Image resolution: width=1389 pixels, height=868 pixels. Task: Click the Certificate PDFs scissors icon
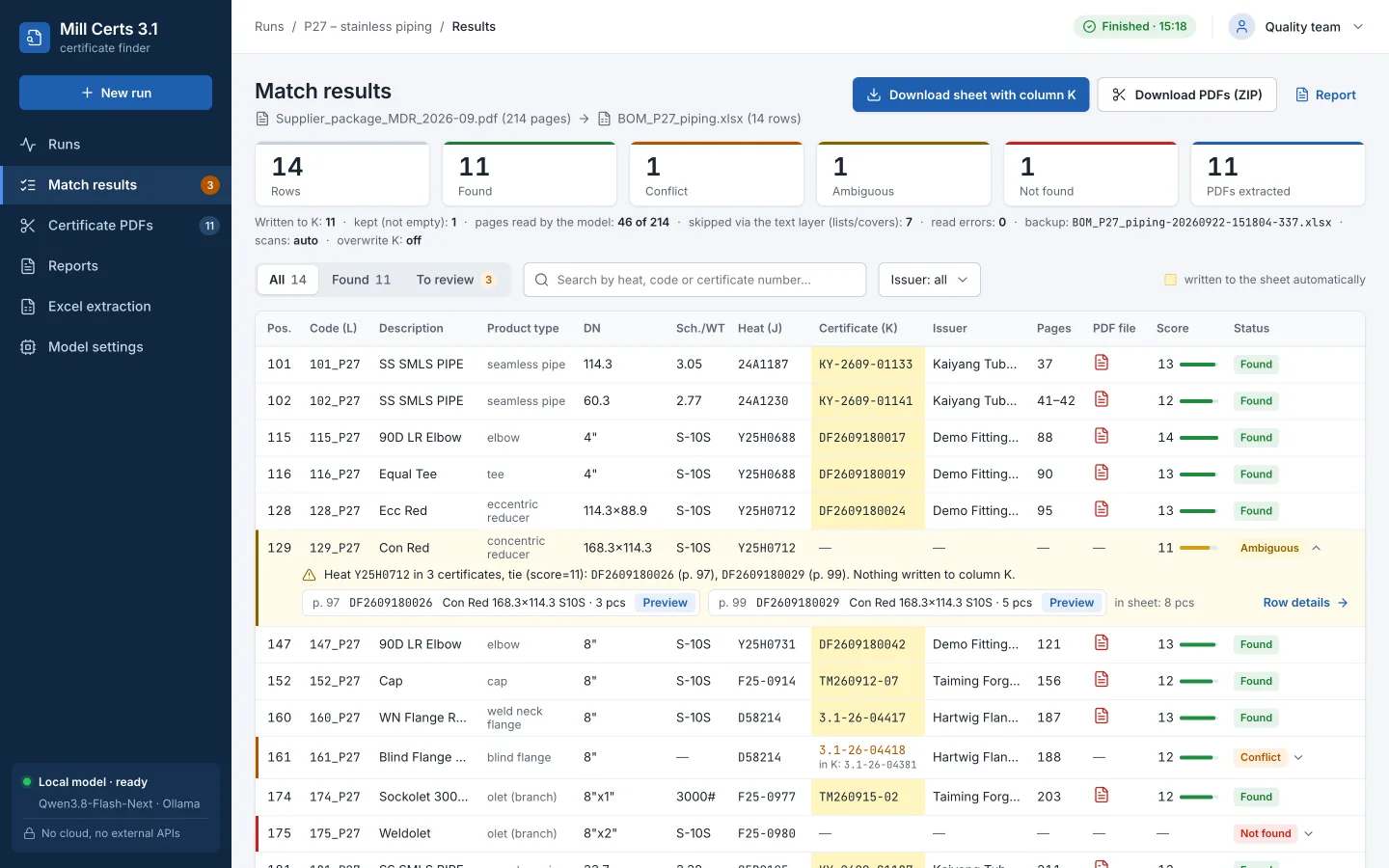pyautogui.click(x=28, y=226)
